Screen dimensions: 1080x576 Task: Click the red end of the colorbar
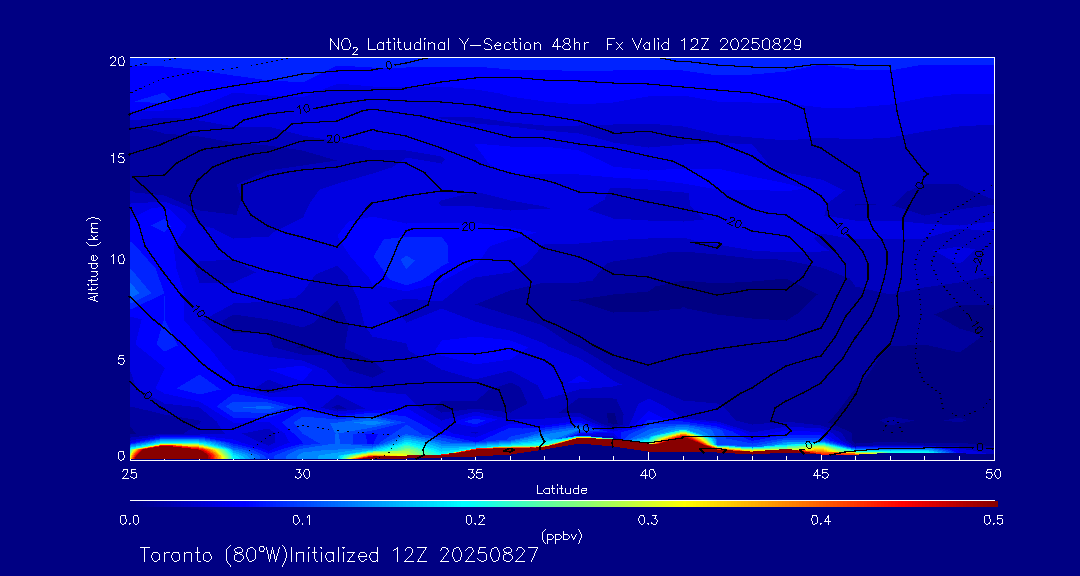click(988, 502)
